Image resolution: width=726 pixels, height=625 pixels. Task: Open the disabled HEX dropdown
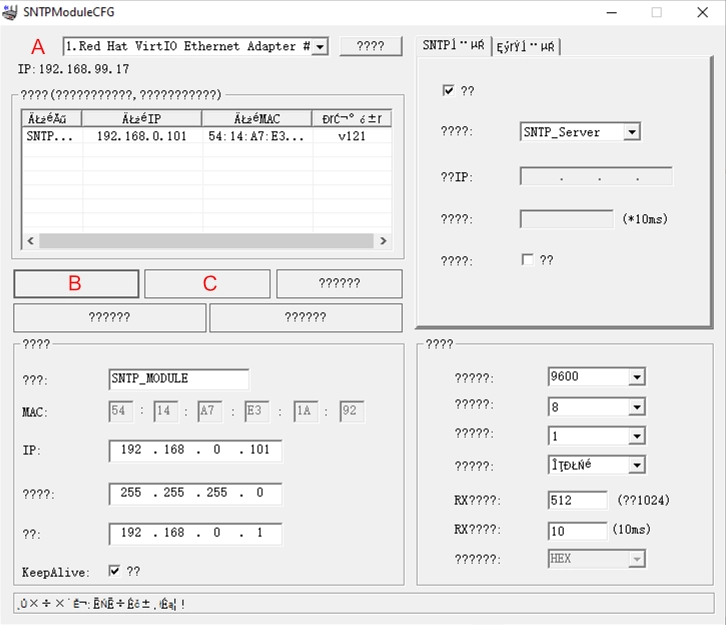tap(637, 559)
